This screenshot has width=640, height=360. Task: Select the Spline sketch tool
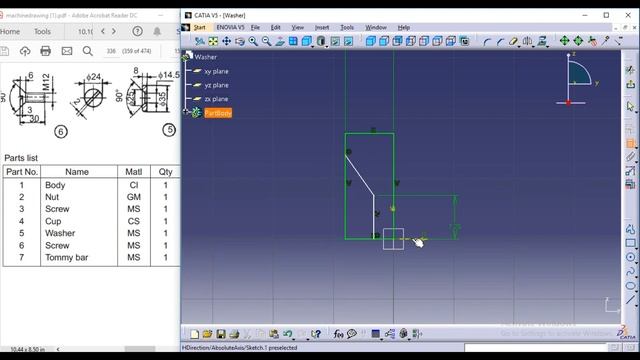pyautogui.click(x=630, y=271)
